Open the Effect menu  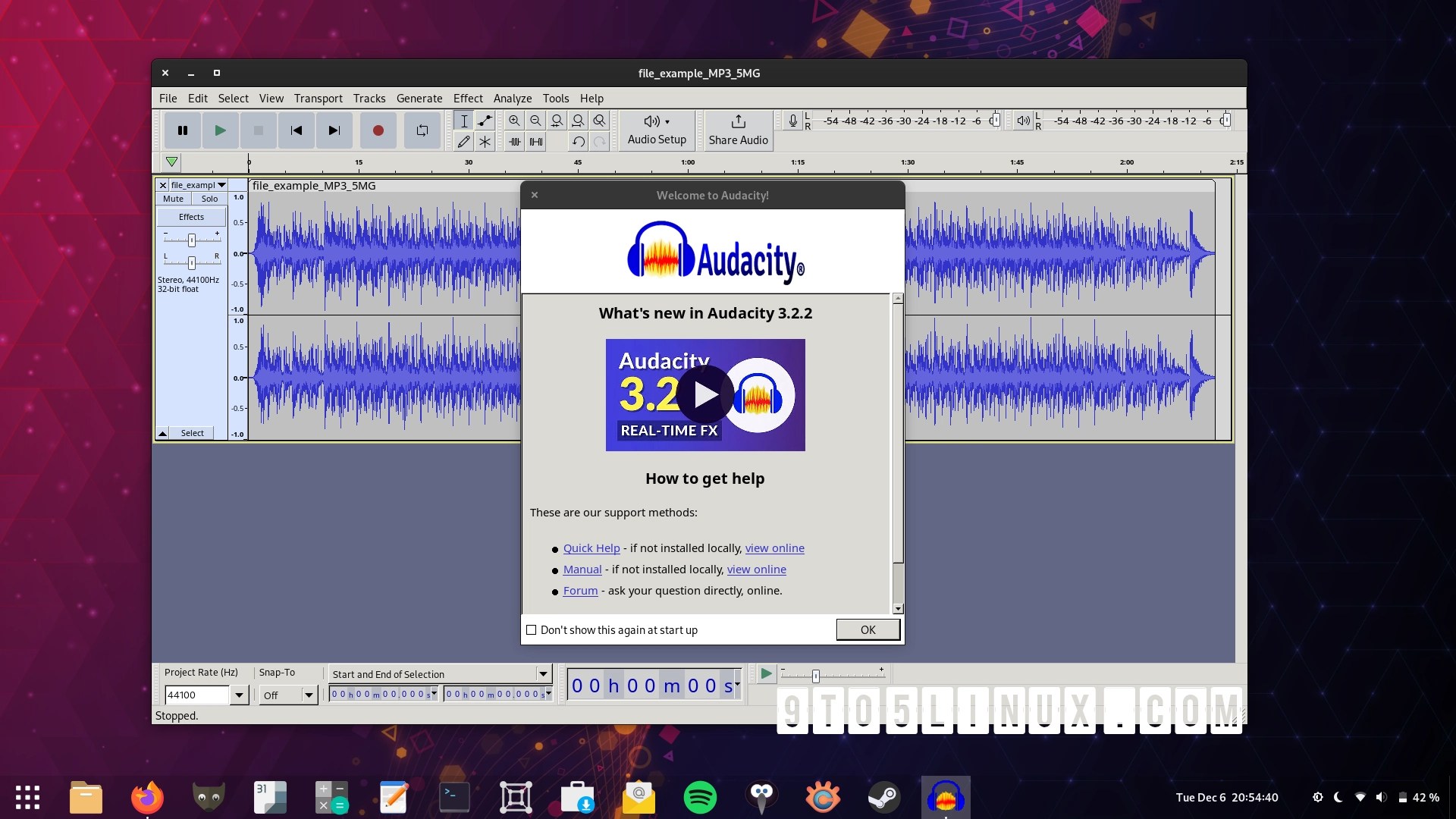click(467, 99)
